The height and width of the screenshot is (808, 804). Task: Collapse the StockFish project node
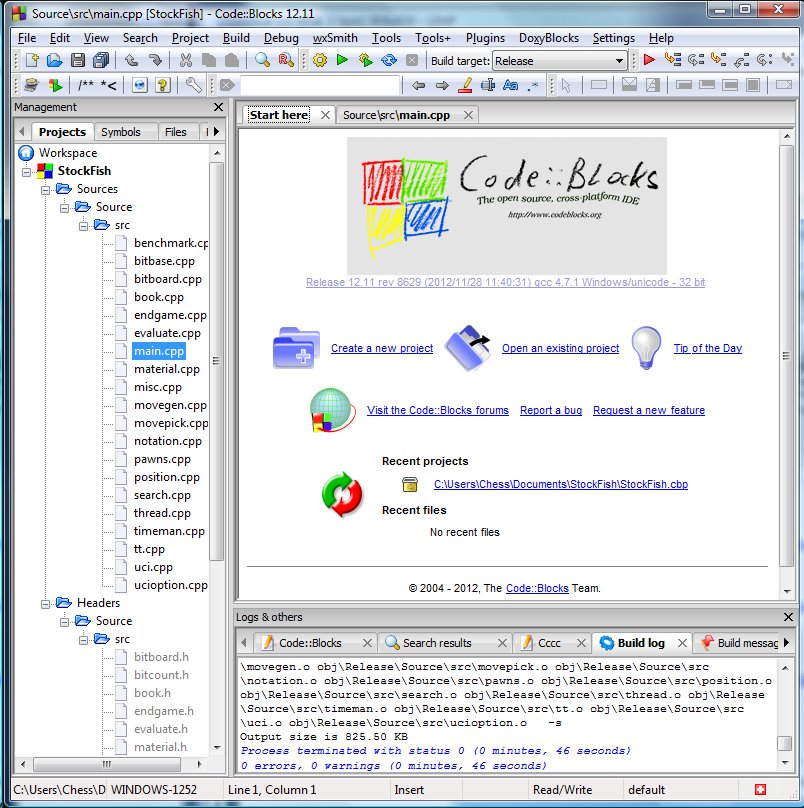point(26,172)
